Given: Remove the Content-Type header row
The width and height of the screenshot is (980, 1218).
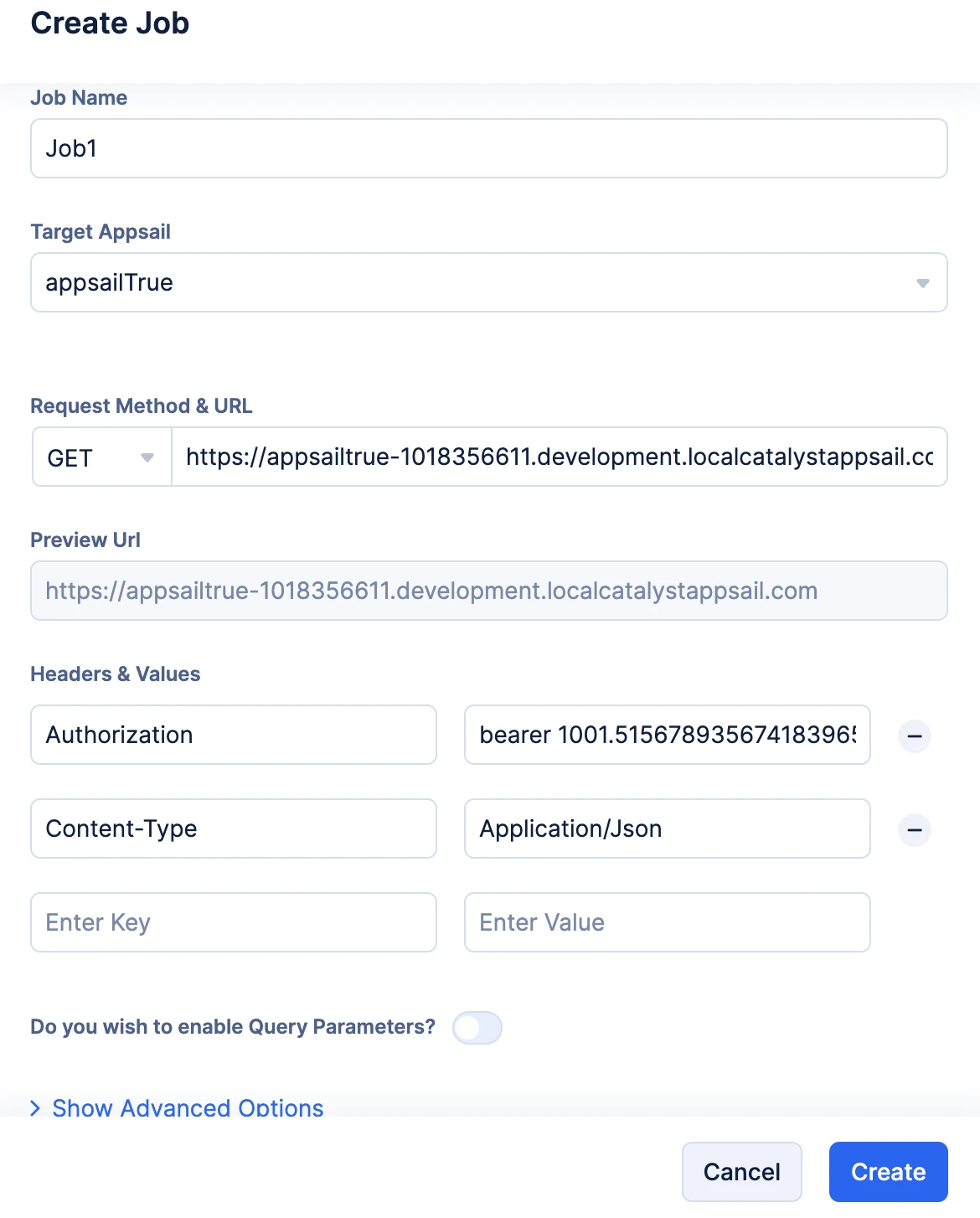Looking at the screenshot, I should 915,830.
